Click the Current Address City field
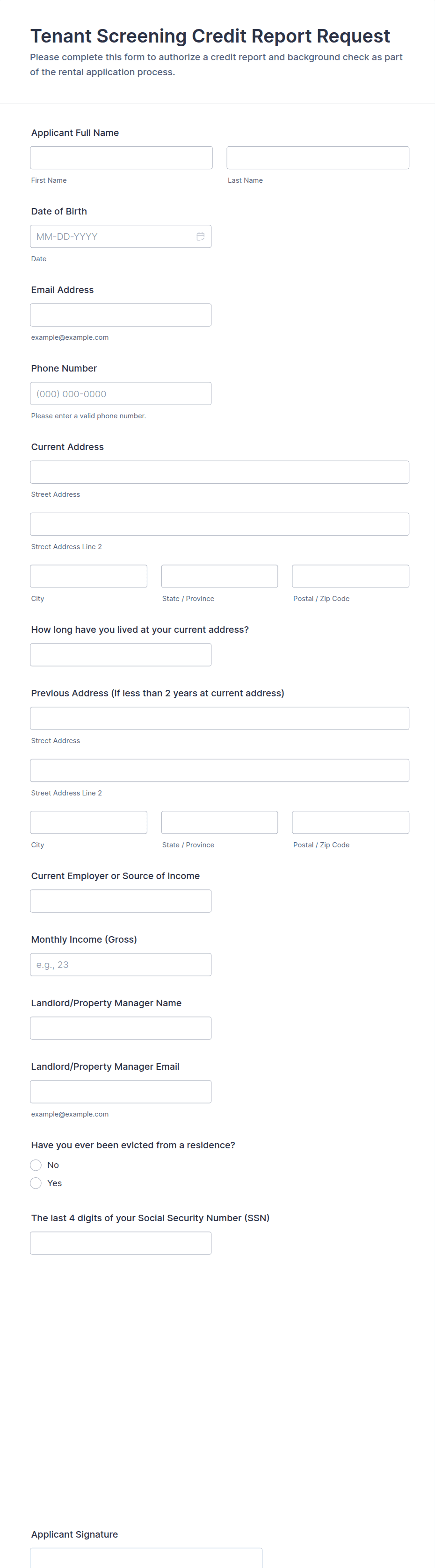The image size is (435, 1568). coord(88,576)
